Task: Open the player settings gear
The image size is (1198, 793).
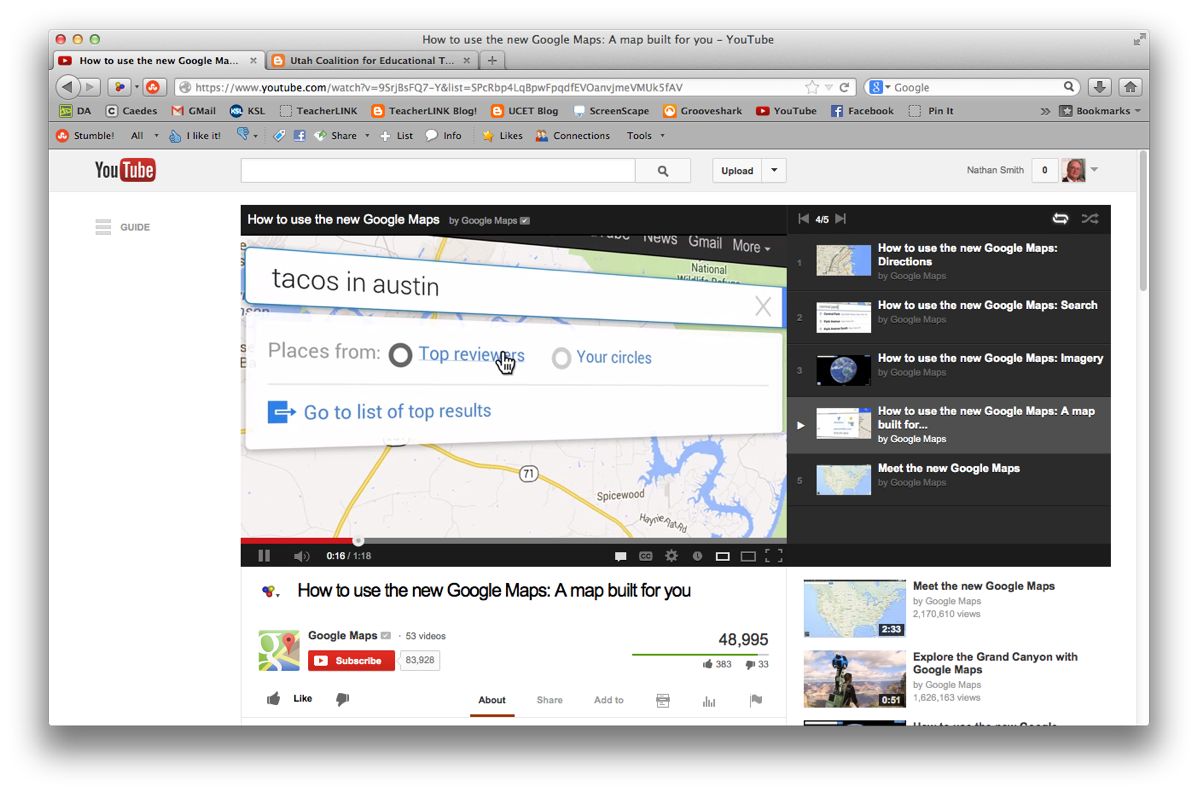Action: 672,555
